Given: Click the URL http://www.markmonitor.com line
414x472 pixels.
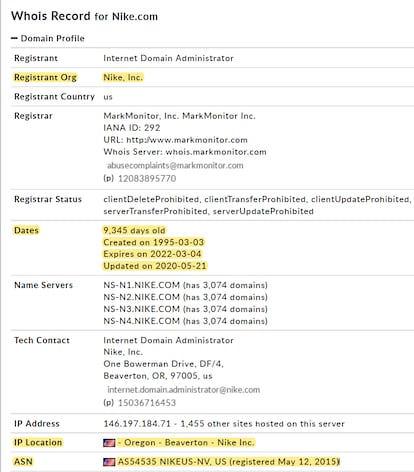Looking at the screenshot, I should tap(175, 140).
